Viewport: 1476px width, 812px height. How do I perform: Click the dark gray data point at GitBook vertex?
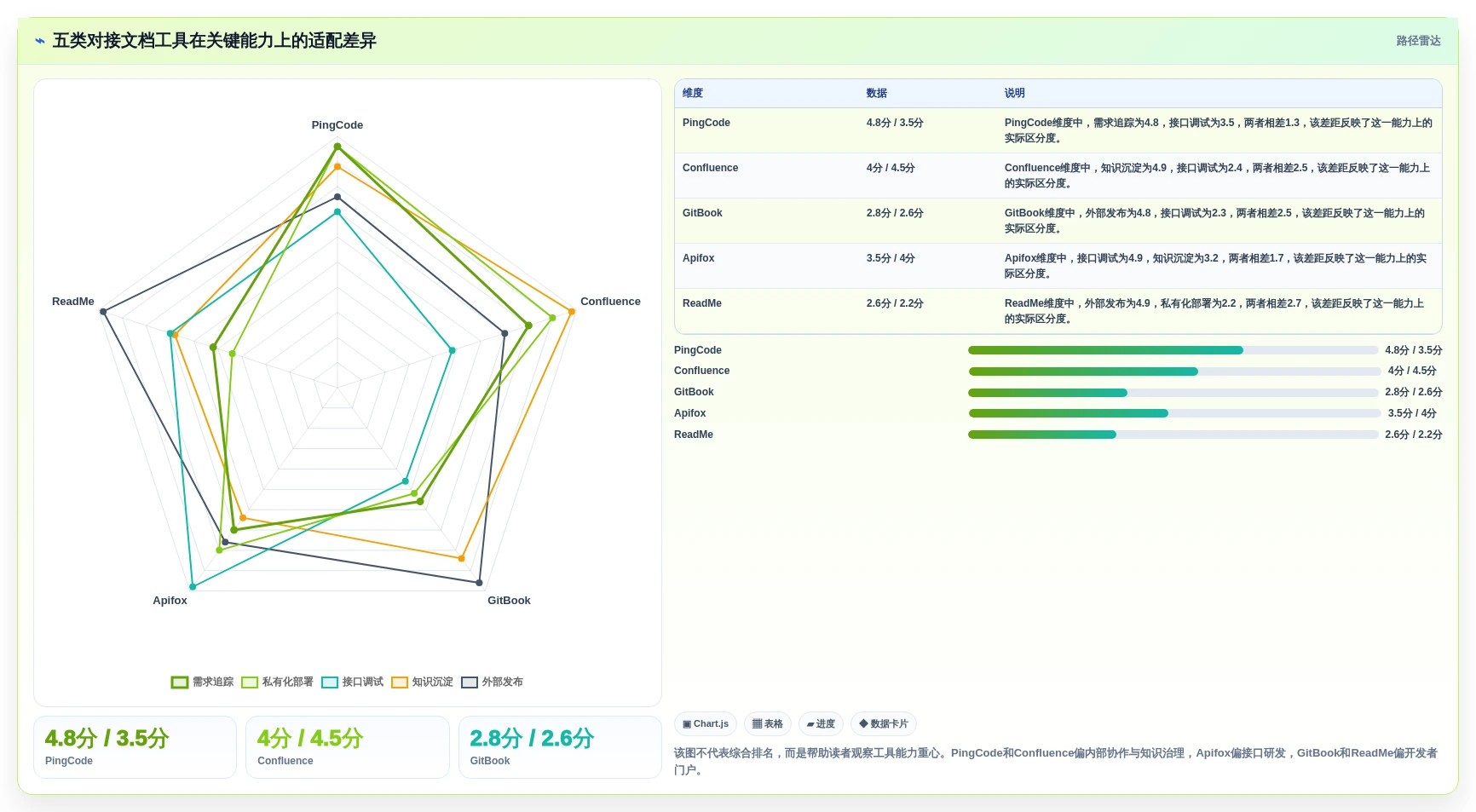pos(479,584)
